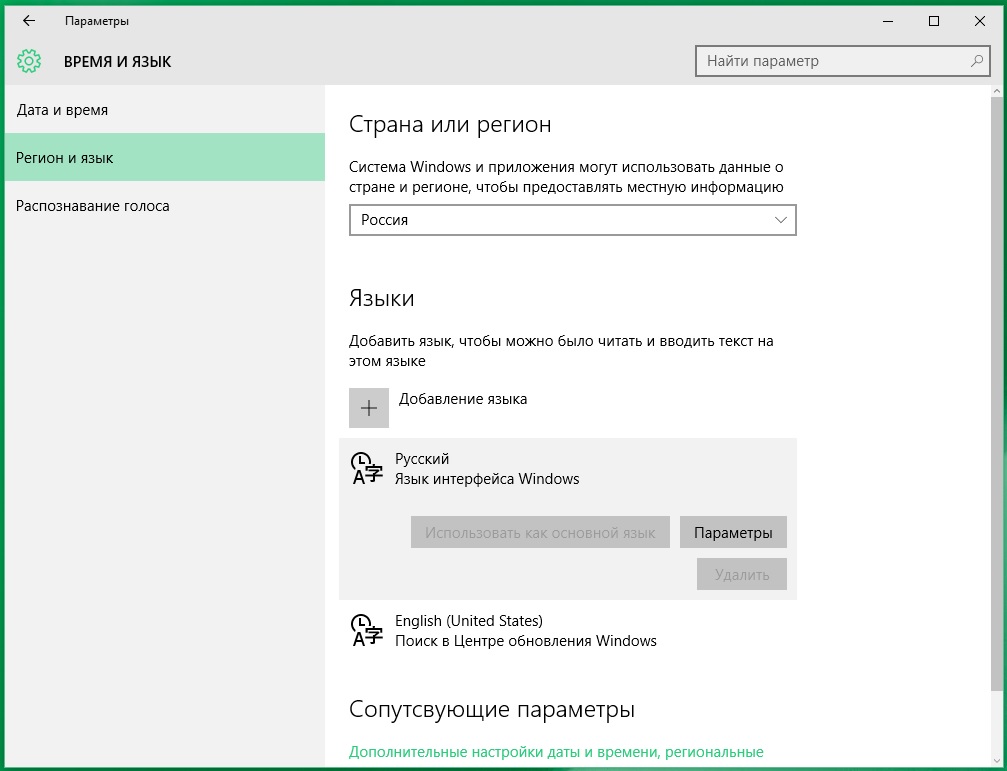Click the search magnifier in Найти параметр

(x=974, y=61)
